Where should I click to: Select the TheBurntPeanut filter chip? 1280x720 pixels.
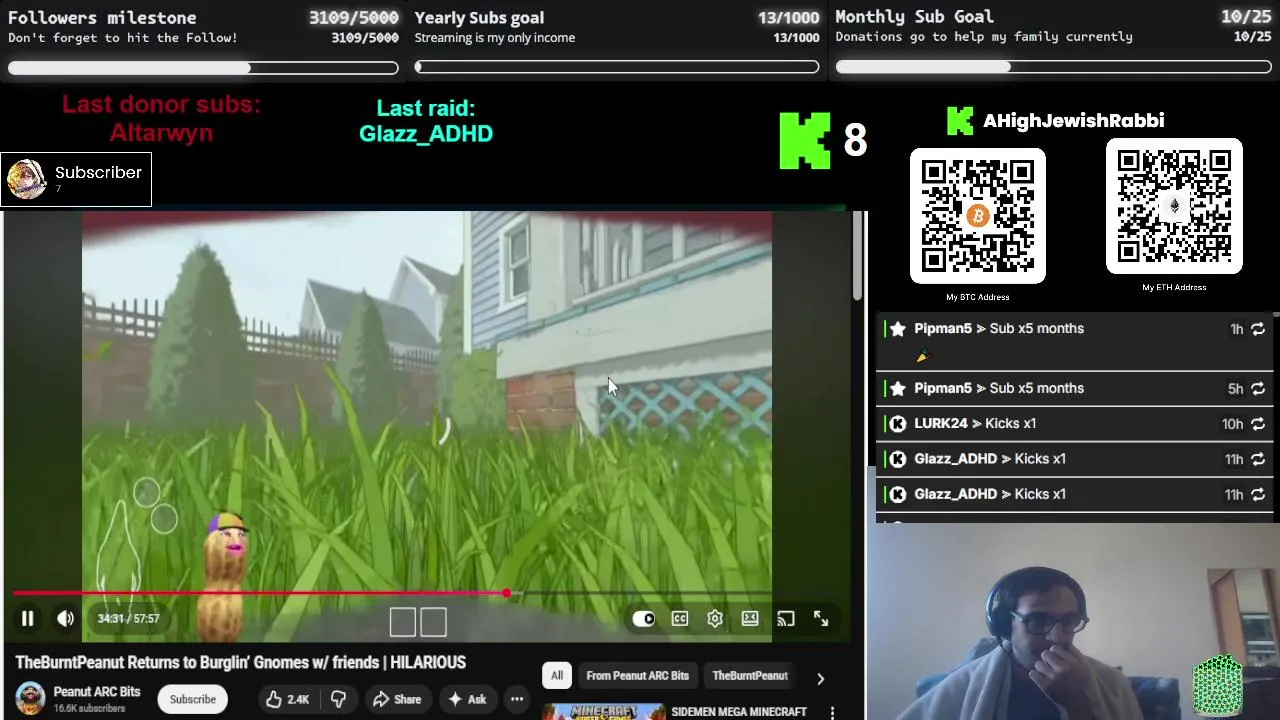(750, 676)
